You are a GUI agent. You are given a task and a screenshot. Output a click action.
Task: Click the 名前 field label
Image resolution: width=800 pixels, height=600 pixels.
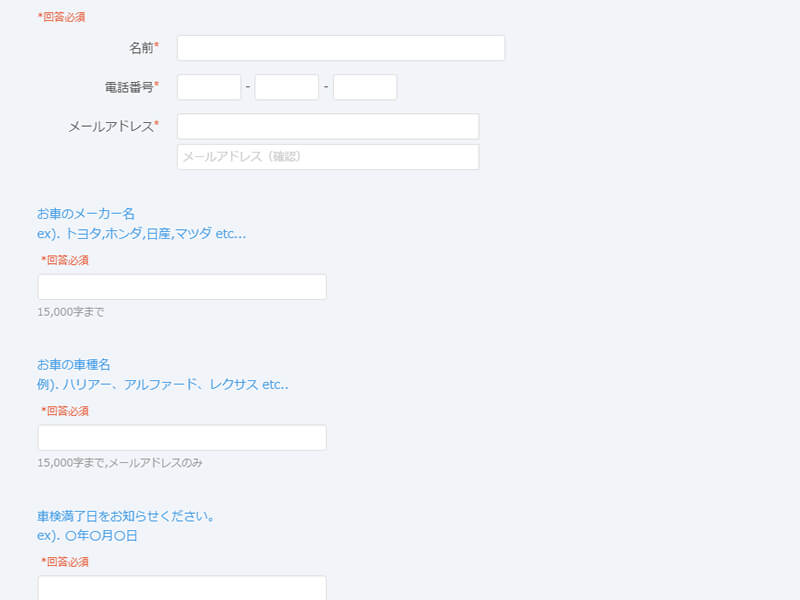(x=141, y=48)
